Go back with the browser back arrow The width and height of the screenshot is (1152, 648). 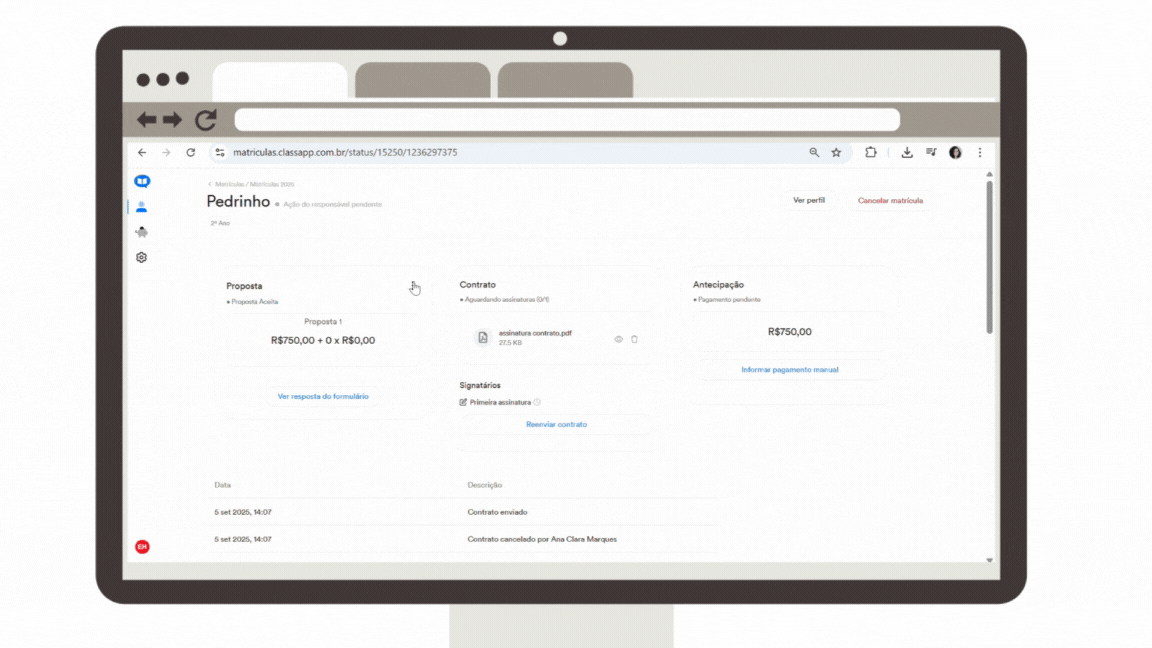tap(142, 153)
